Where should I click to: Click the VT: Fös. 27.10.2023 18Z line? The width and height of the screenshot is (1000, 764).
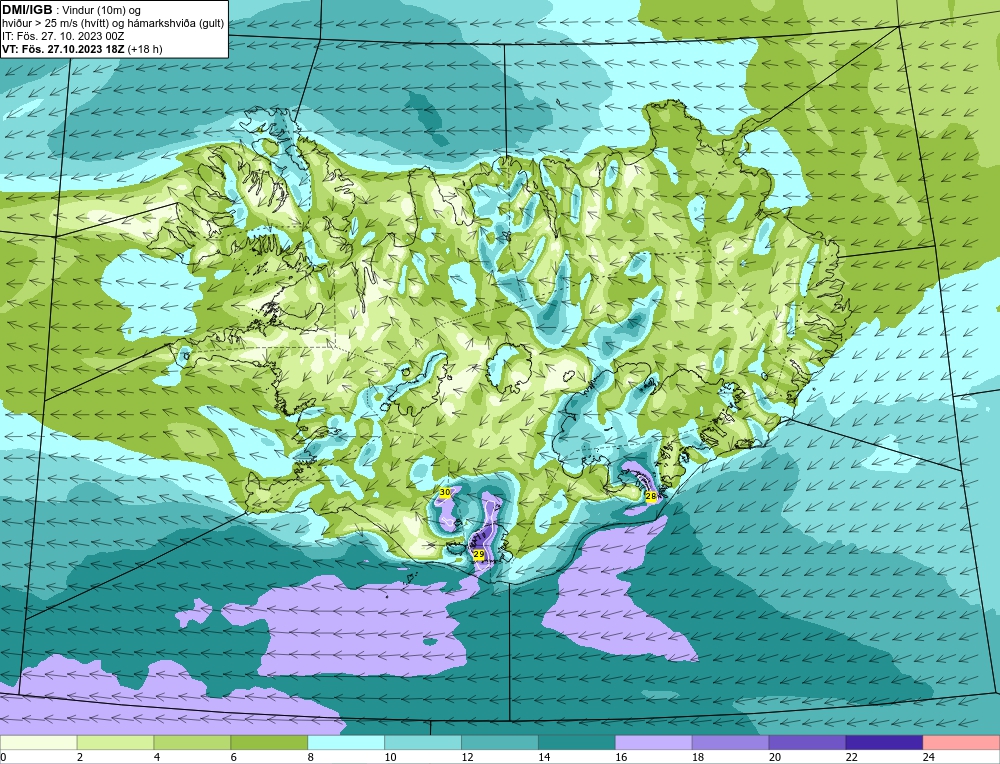(x=82, y=49)
